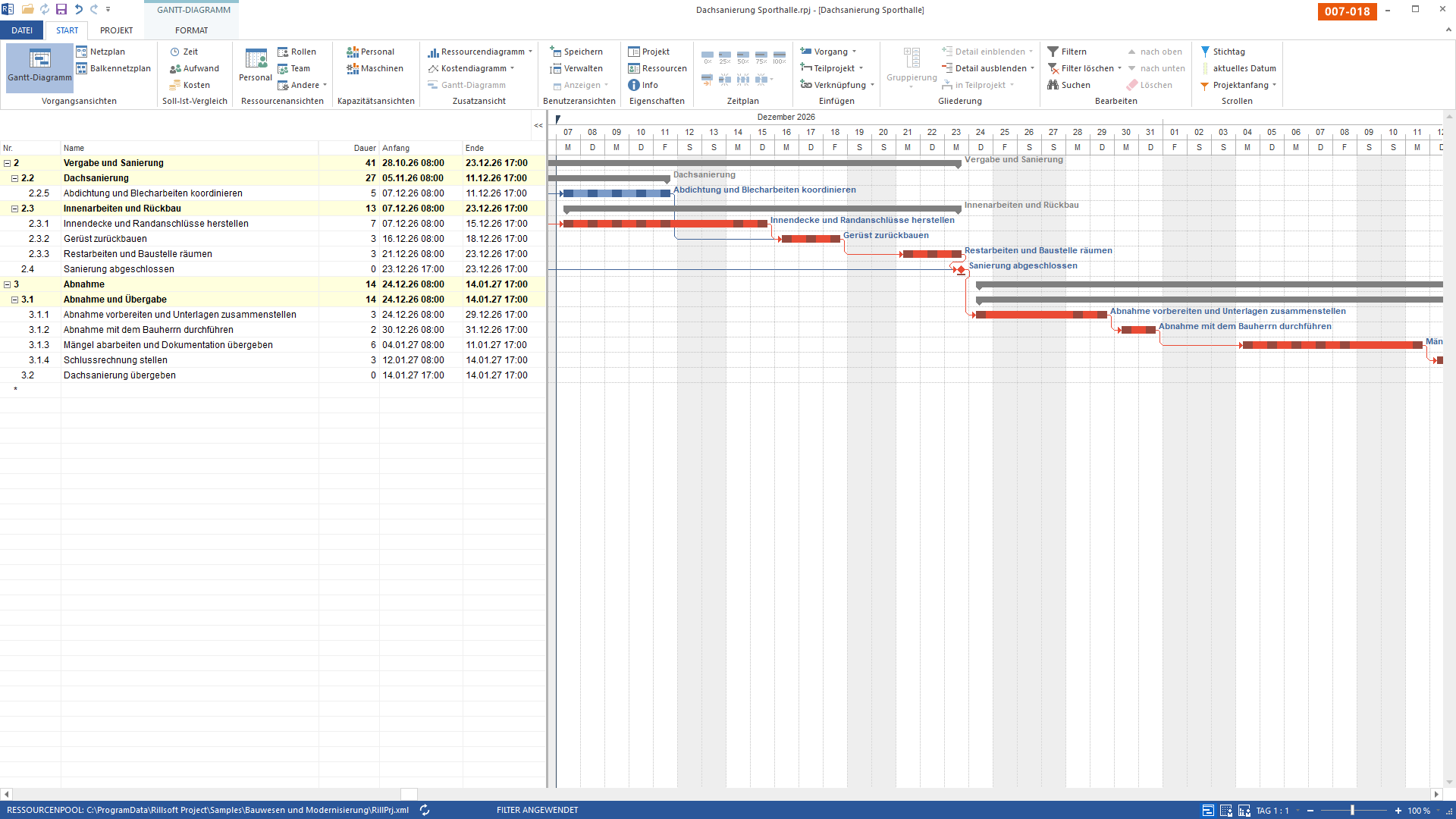Open the Rollen resource view
The width and height of the screenshot is (1456, 819).
(297, 52)
